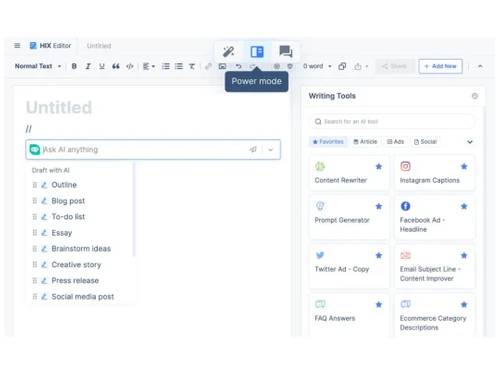500x375 pixels.
Task: Select the Article category tab
Action: coord(365,142)
